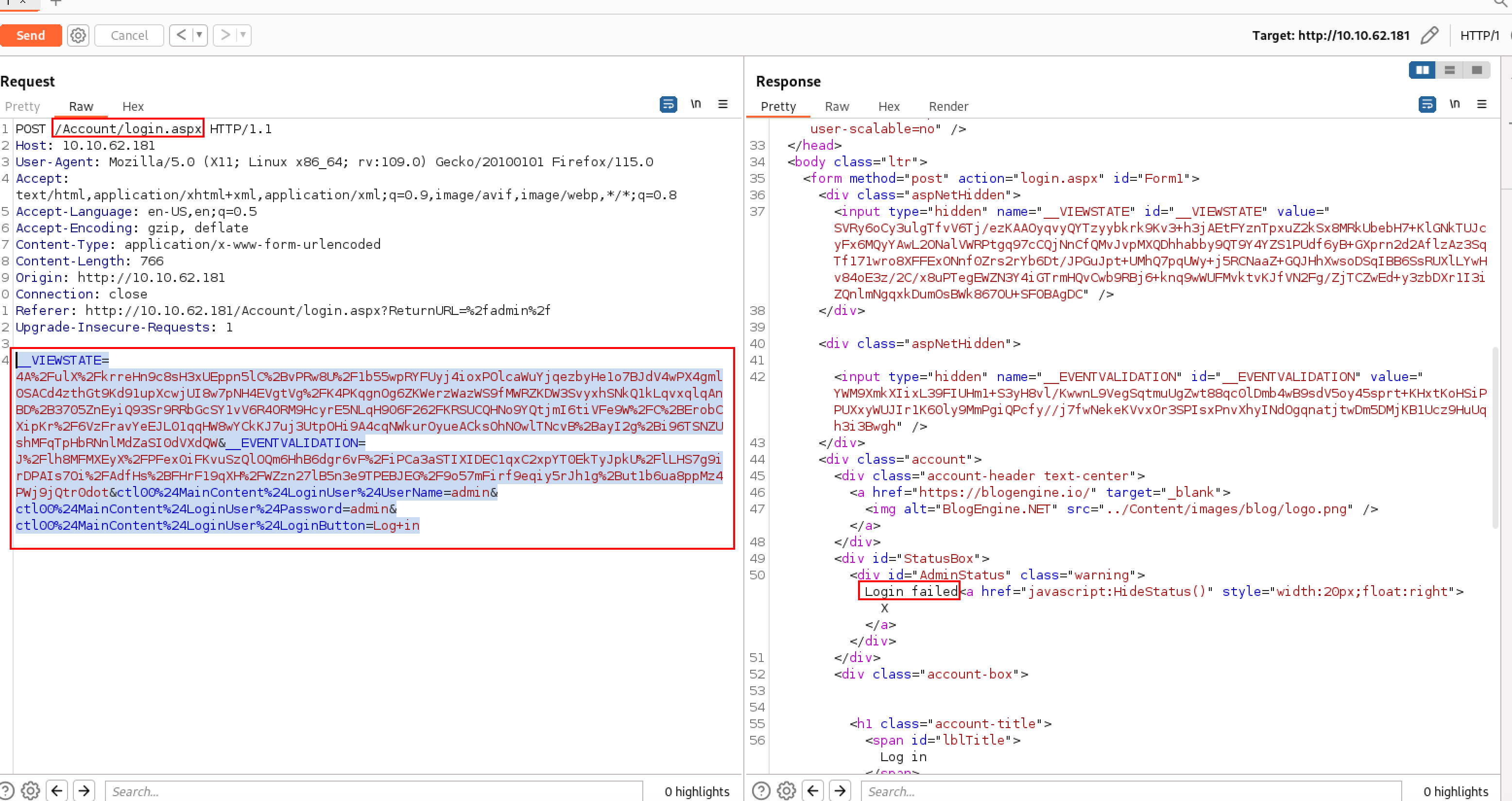Show \n characters in Response panel
1512x801 pixels.
[x=1454, y=104]
